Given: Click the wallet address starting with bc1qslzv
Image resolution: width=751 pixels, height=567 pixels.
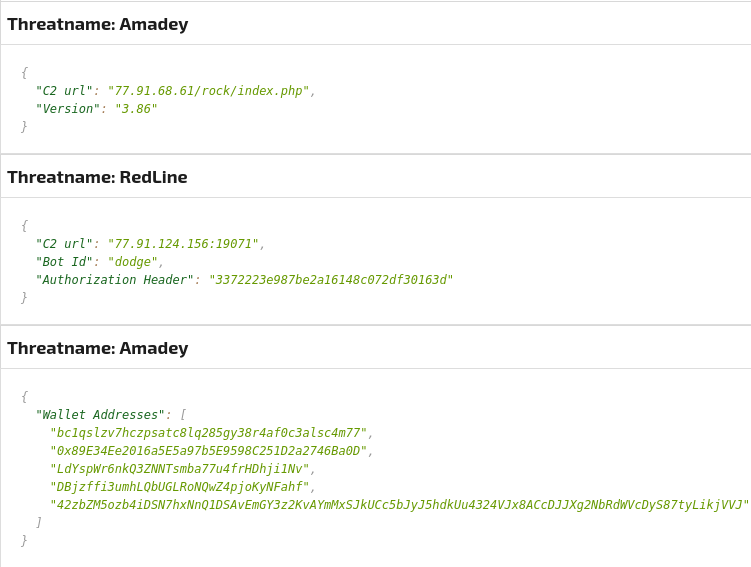Looking at the screenshot, I should [x=208, y=433].
